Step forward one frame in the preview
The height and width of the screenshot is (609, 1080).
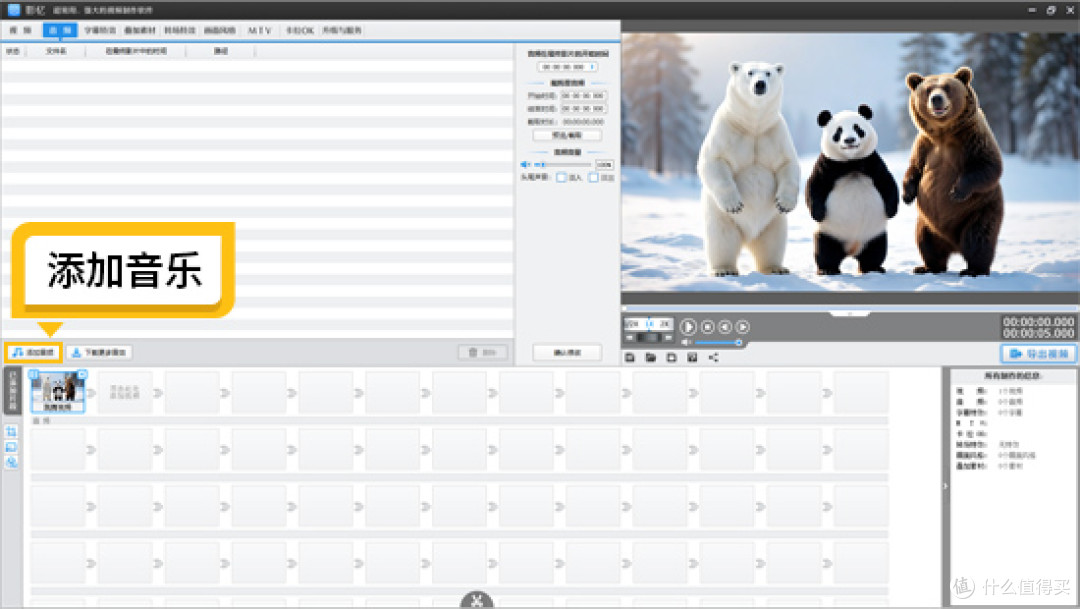point(742,327)
